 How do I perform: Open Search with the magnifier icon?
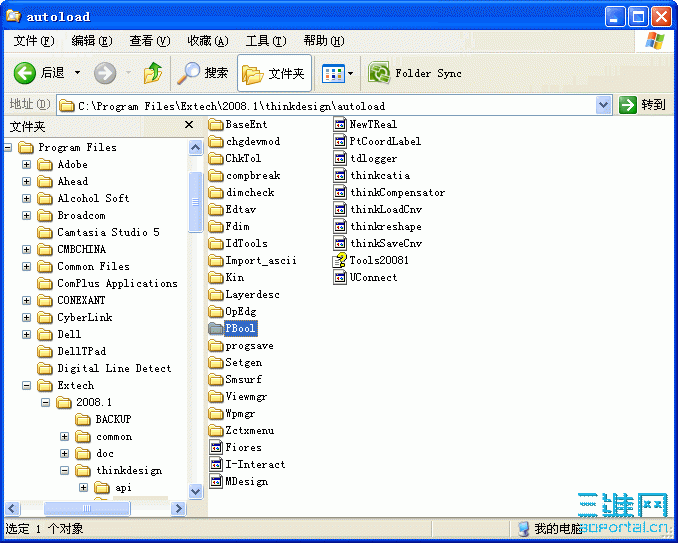(189, 73)
